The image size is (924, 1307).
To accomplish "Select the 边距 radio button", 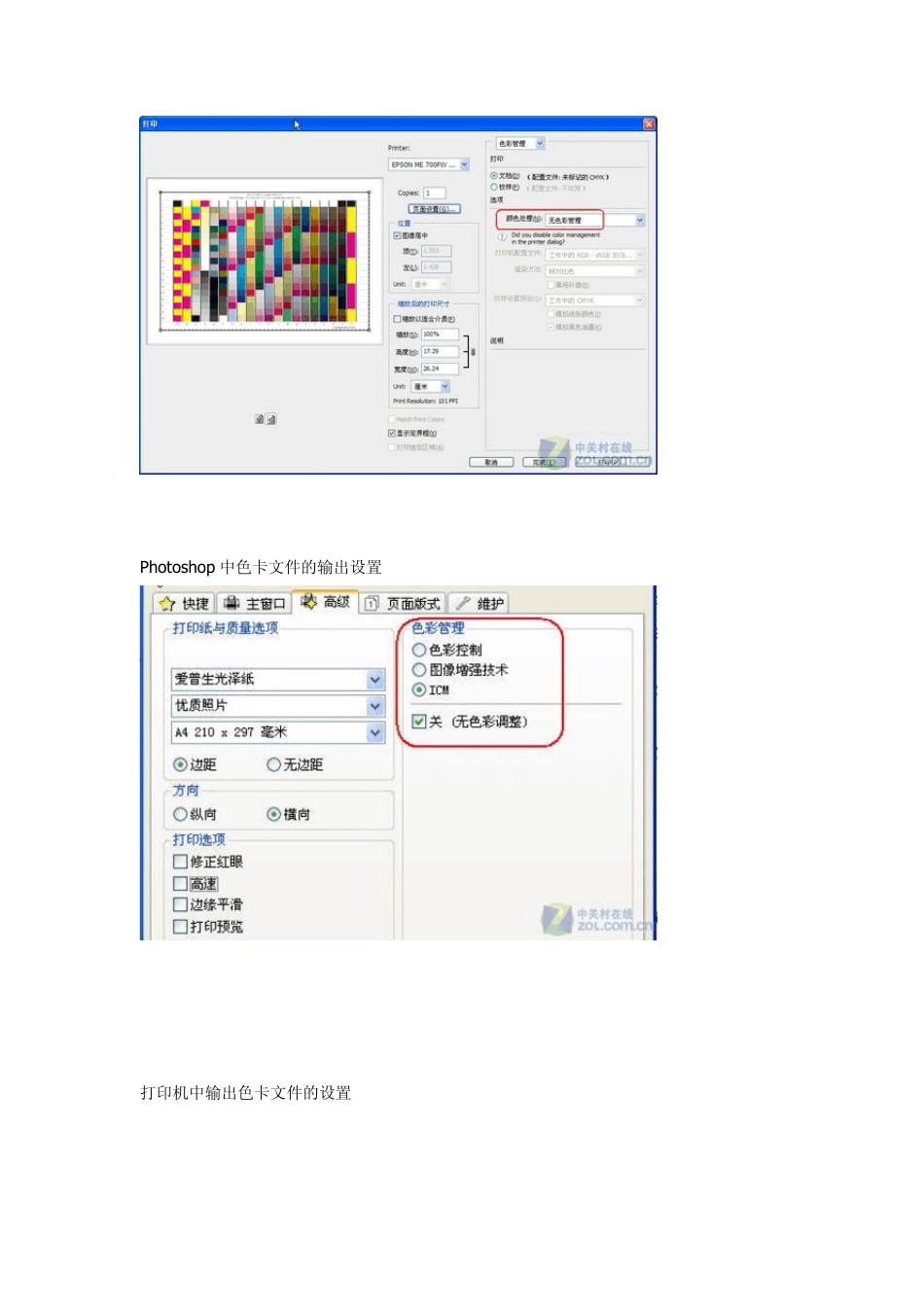I will point(180,764).
